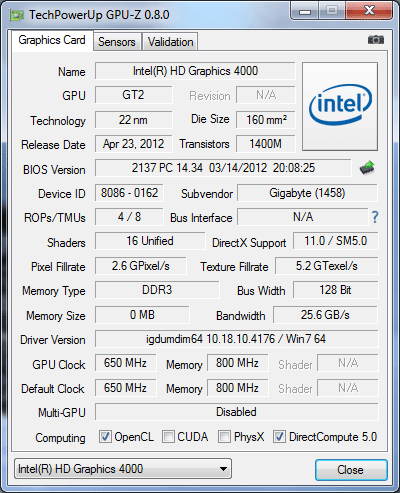Click the Release Date label
Screen dimensions: 400x493
(x=53, y=145)
